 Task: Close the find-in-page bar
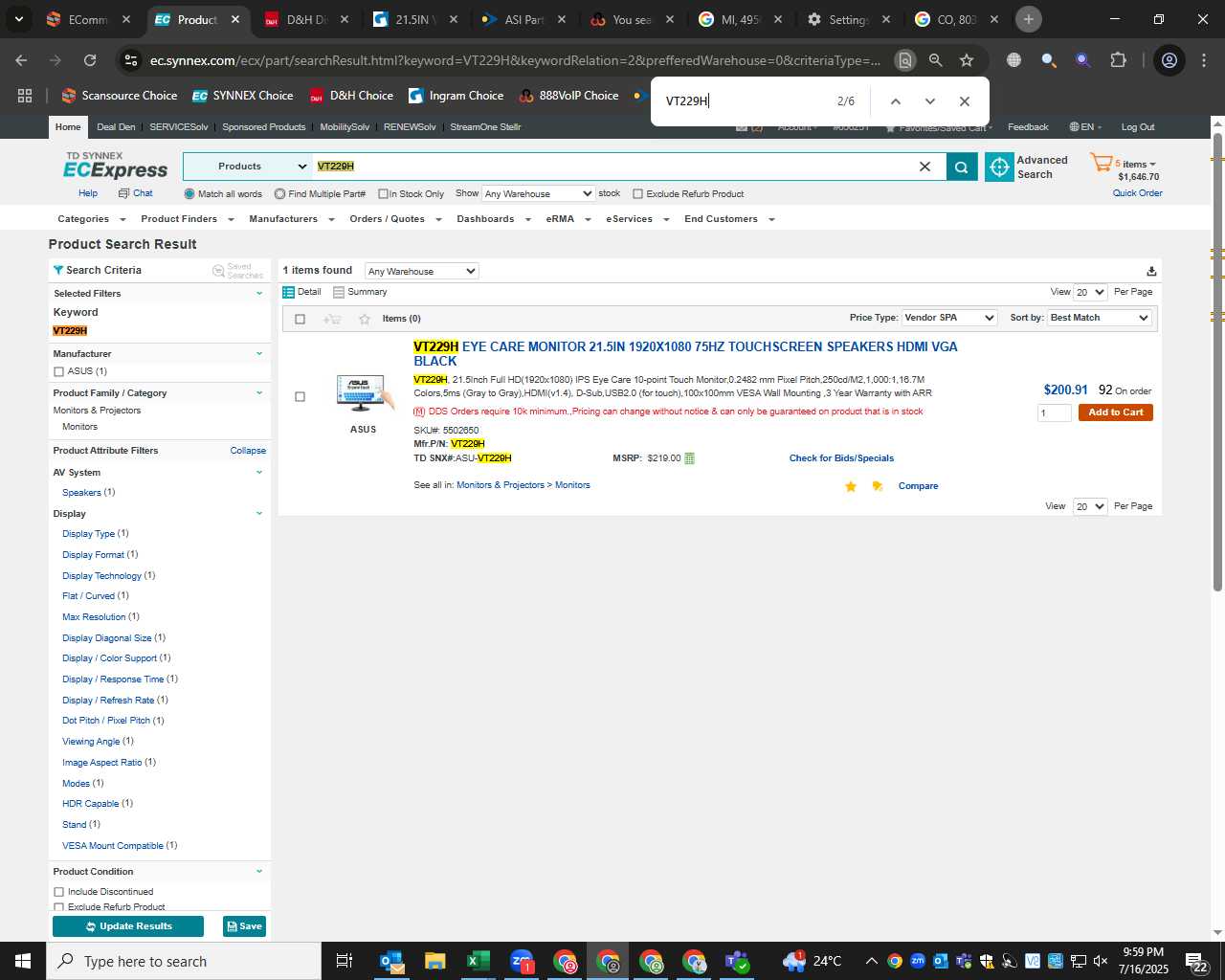click(x=964, y=101)
